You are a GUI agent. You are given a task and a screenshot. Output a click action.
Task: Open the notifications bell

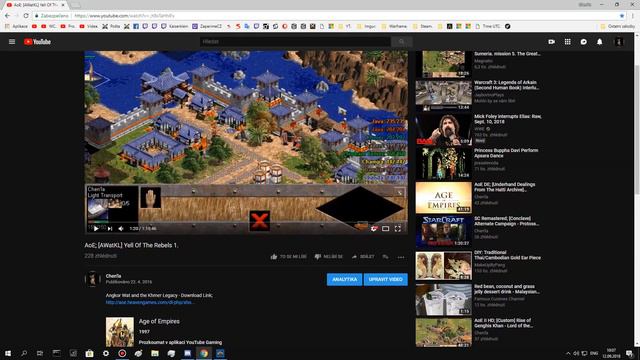600,42
